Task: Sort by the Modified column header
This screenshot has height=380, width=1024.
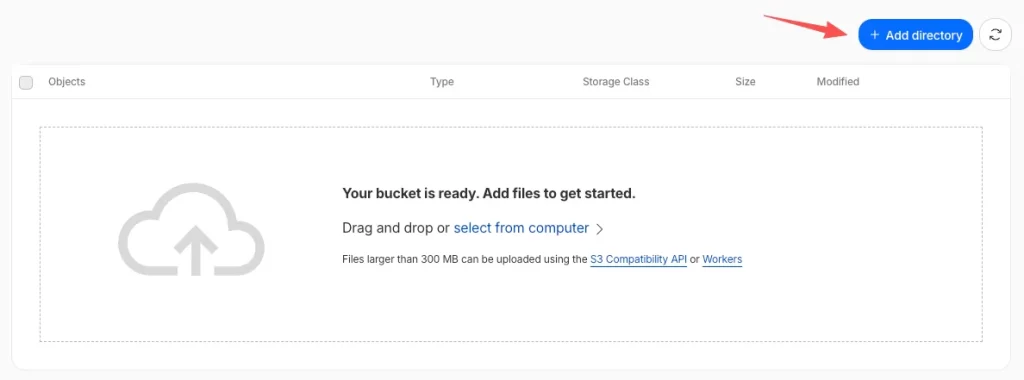Action: 838,82
